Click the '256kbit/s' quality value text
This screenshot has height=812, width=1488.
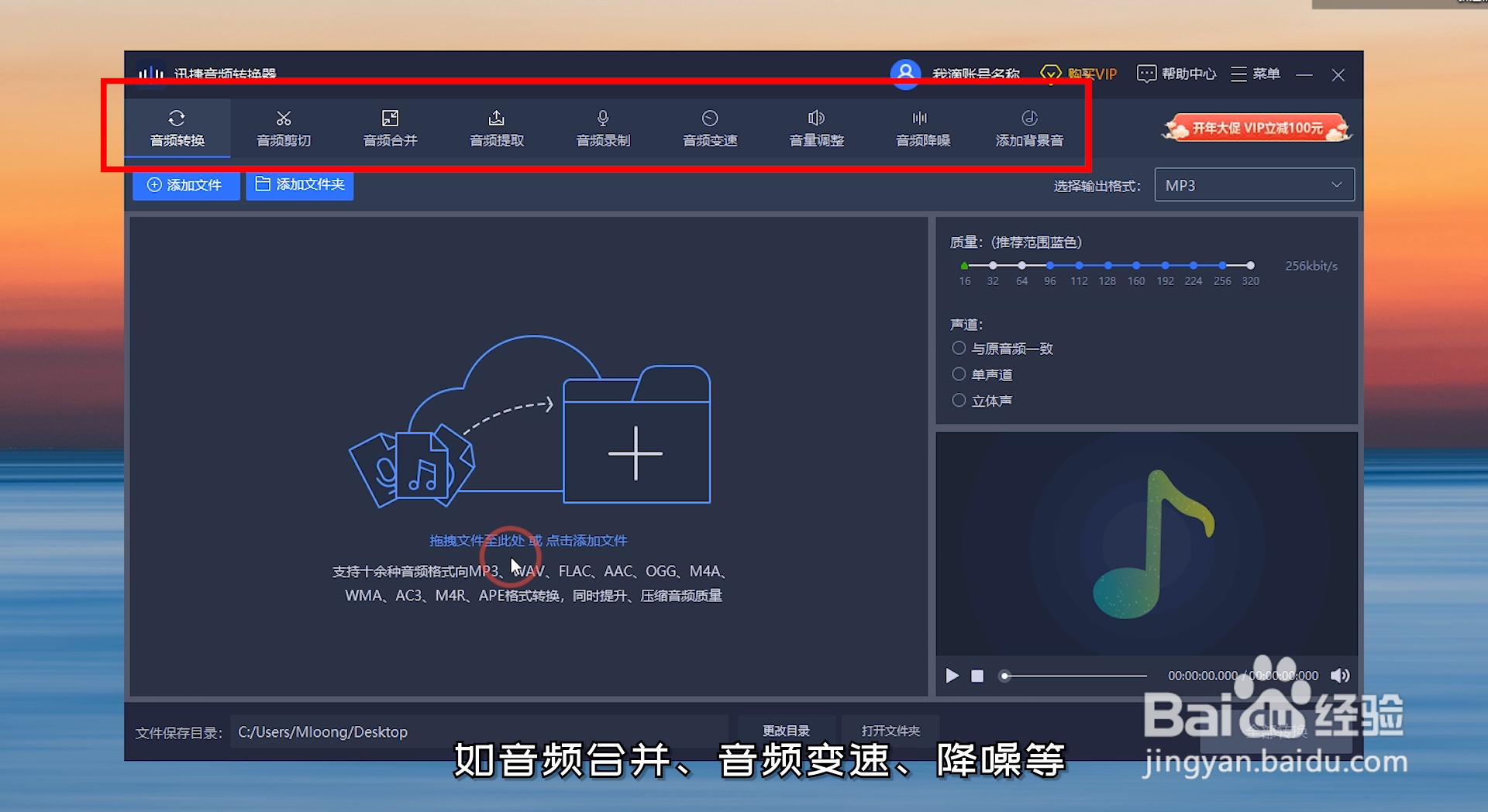pyautogui.click(x=1311, y=266)
